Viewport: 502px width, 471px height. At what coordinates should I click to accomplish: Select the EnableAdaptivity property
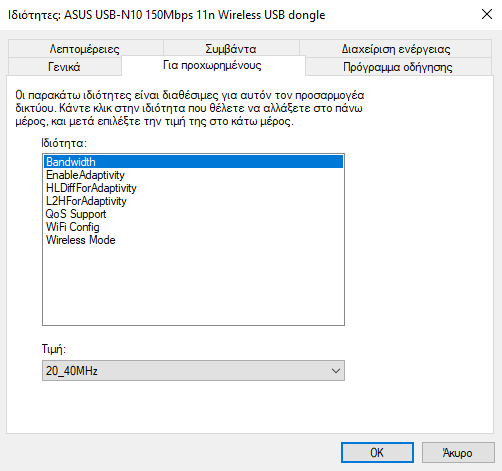click(x=193, y=175)
